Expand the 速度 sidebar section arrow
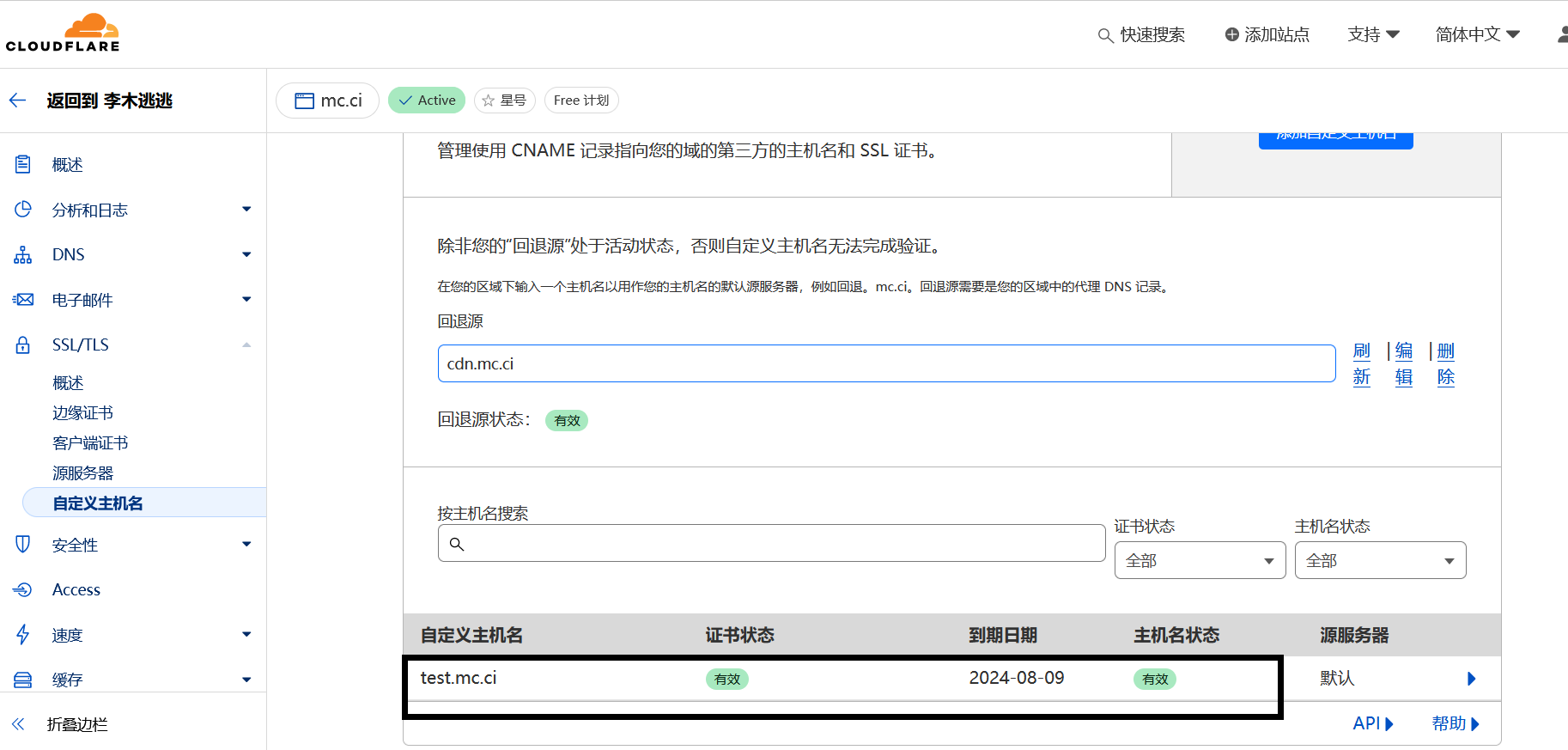Image resolution: width=1568 pixels, height=750 pixels. coord(246,635)
